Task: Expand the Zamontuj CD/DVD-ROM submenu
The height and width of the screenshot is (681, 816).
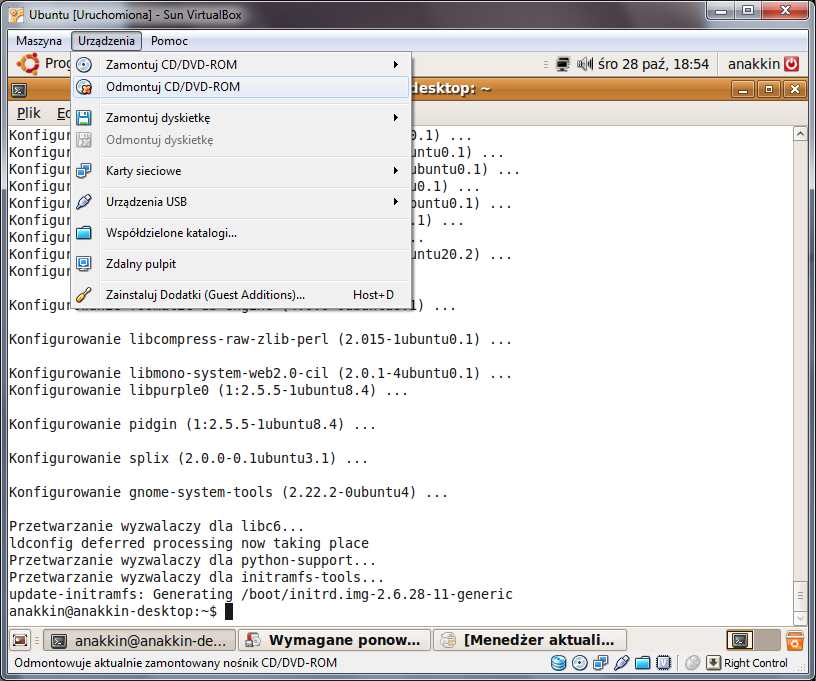Action: point(241,65)
